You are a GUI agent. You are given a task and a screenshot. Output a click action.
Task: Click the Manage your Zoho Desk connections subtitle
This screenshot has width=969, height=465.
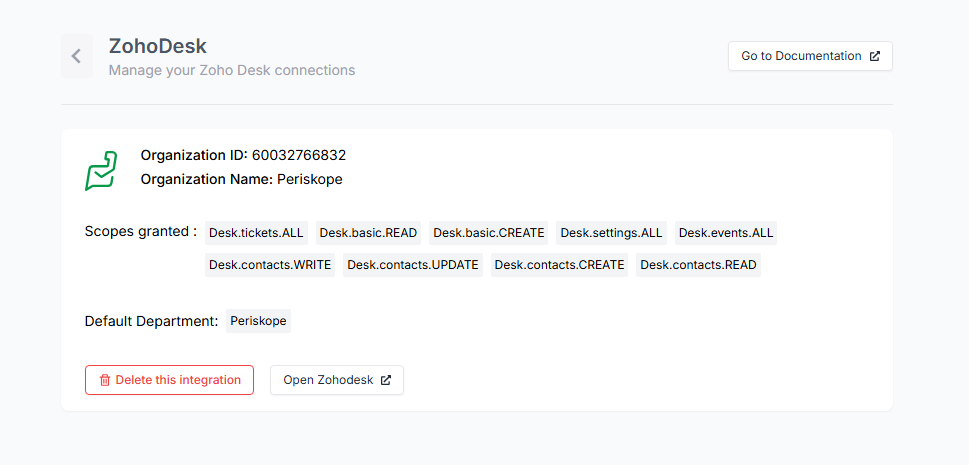click(x=232, y=70)
